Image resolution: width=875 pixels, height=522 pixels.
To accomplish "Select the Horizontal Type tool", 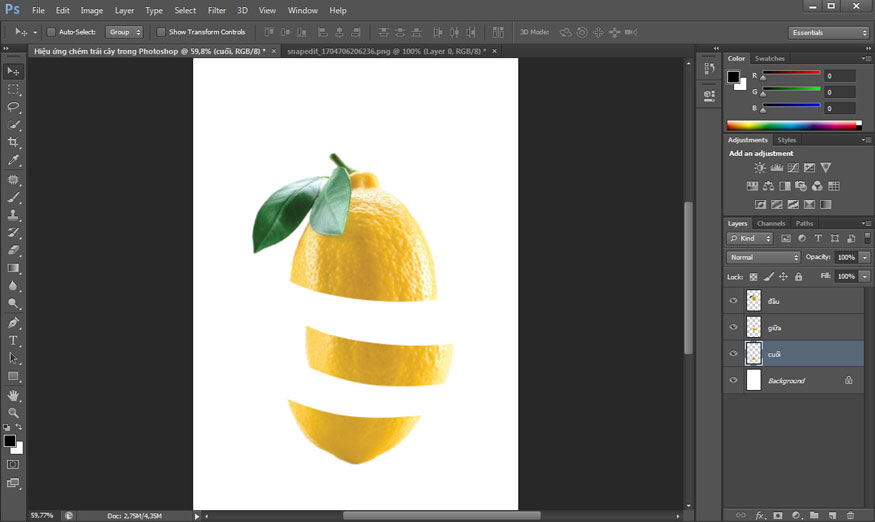I will point(13,341).
